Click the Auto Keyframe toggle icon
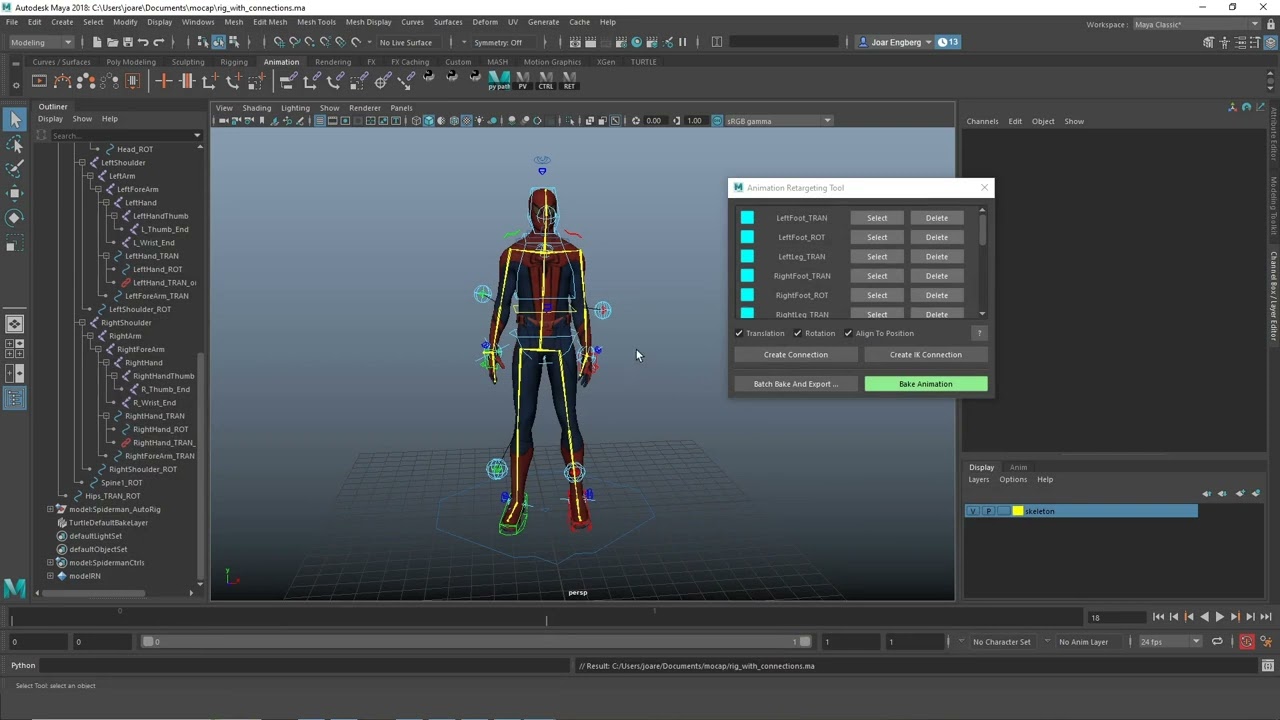 point(1247,642)
